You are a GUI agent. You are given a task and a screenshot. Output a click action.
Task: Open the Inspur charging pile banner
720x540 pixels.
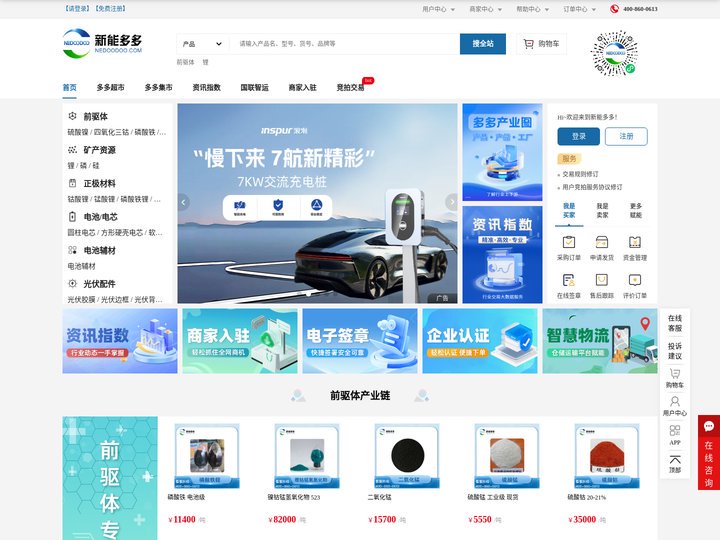pos(317,203)
